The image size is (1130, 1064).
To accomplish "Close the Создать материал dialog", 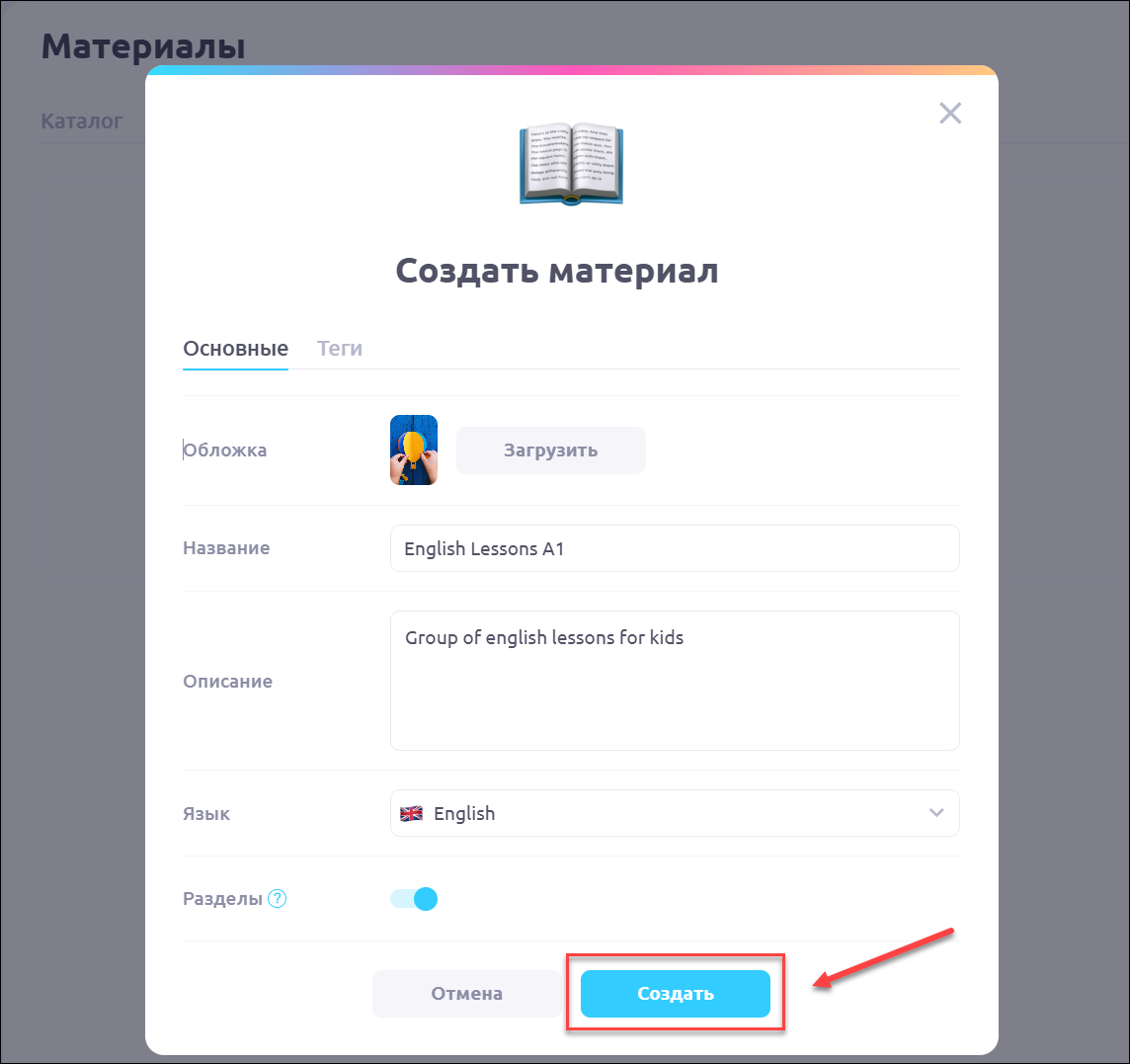I will click(x=950, y=114).
